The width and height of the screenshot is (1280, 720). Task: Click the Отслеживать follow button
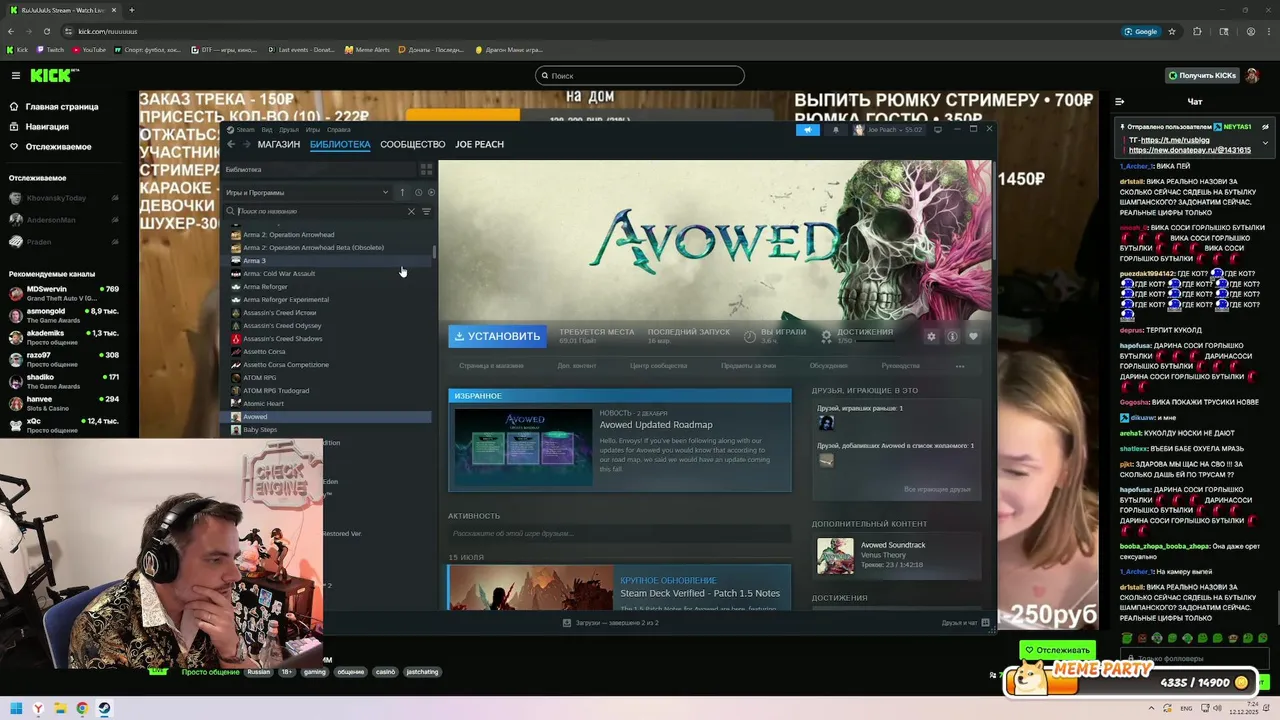click(x=1057, y=650)
